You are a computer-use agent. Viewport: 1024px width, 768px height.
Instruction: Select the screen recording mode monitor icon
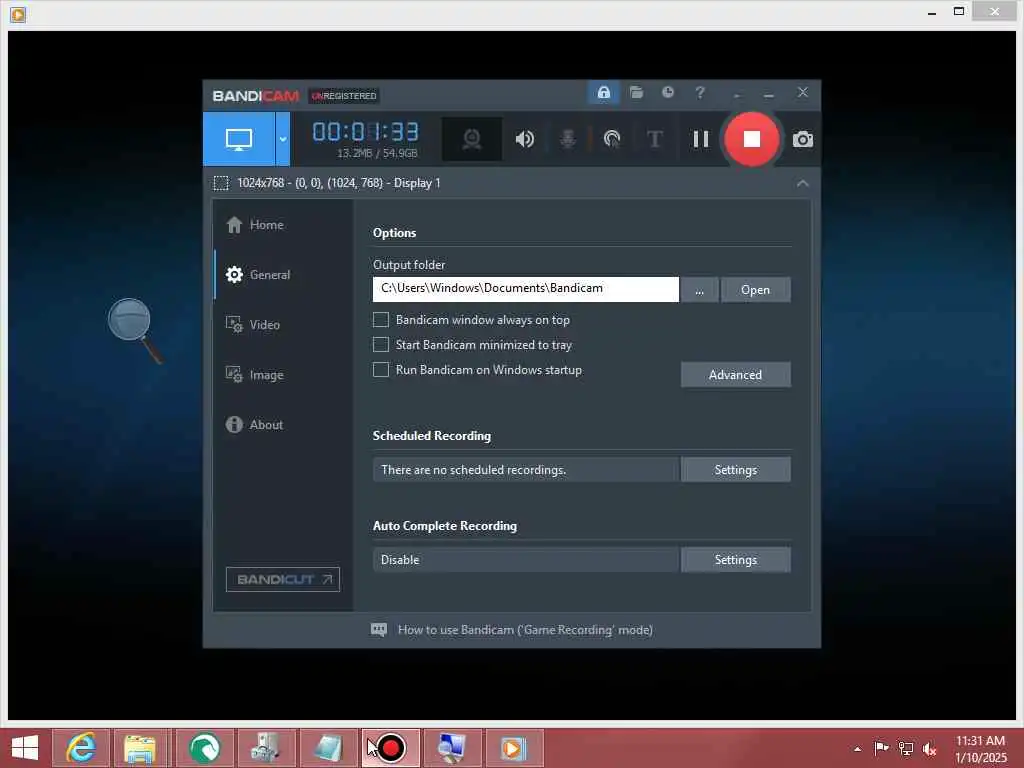(238, 139)
